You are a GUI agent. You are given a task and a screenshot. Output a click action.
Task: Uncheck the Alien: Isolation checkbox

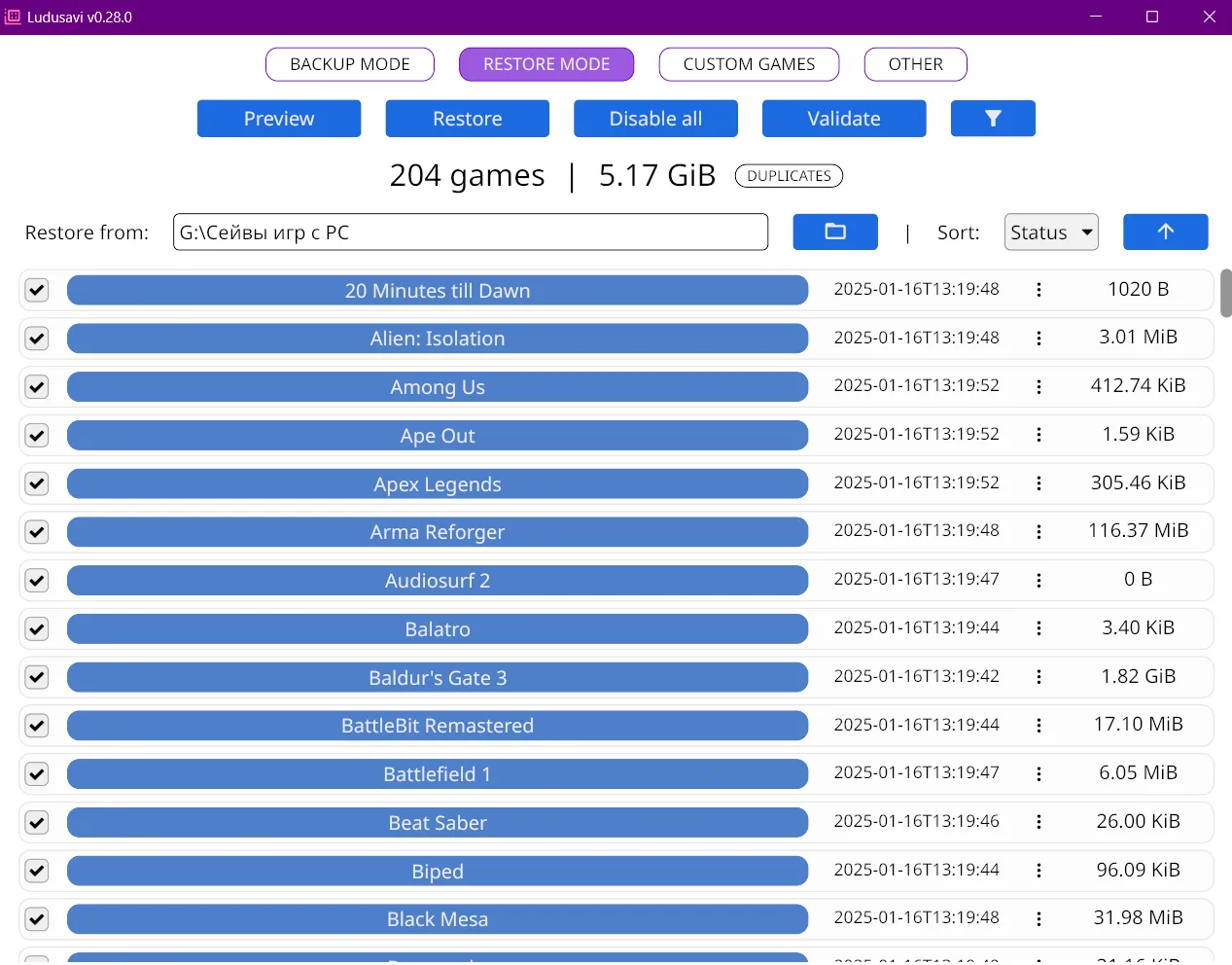click(x=37, y=339)
